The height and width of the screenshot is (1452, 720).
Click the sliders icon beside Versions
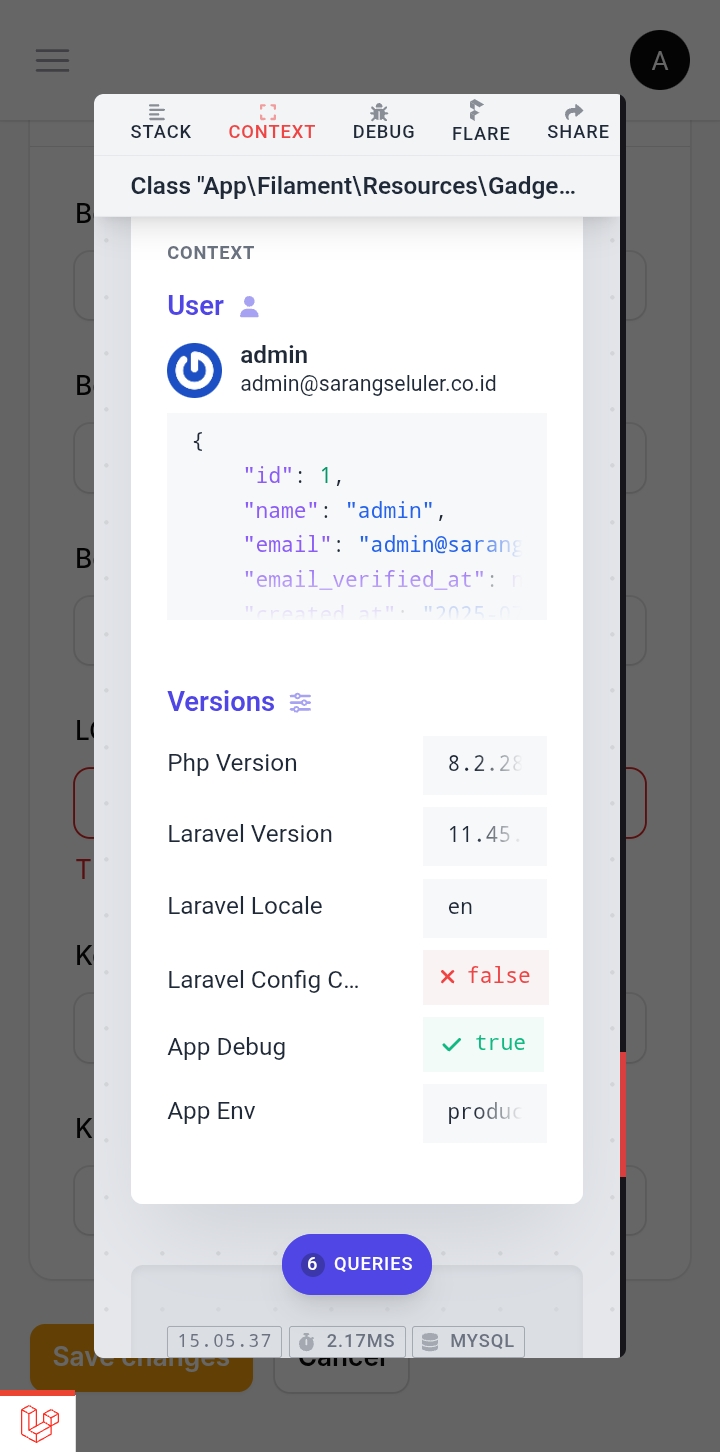coord(300,702)
